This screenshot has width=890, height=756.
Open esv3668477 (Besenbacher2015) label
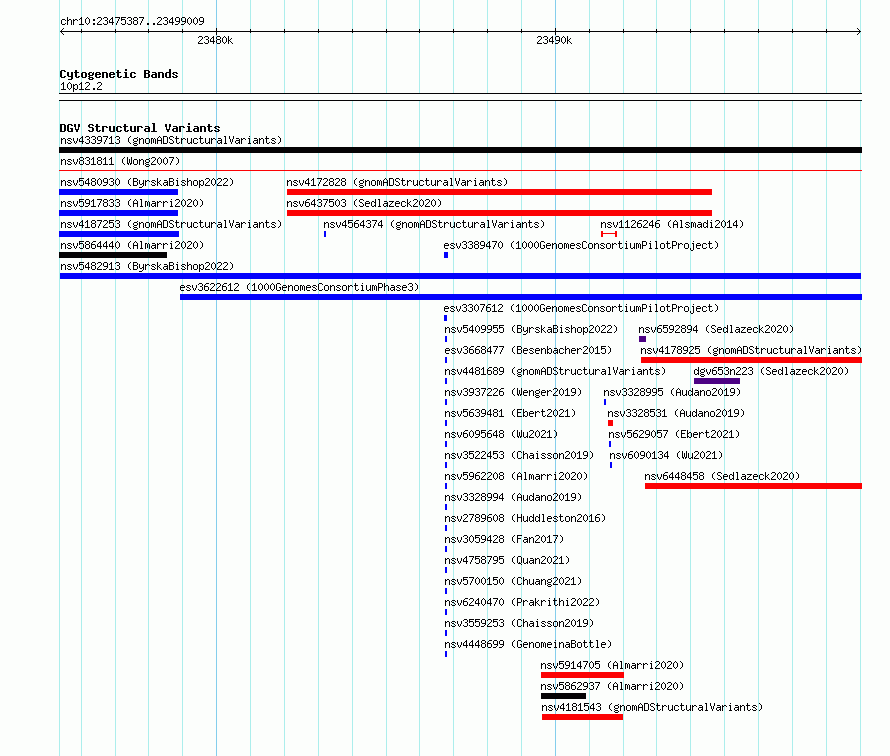pyautogui.click(x=528, y=350)
